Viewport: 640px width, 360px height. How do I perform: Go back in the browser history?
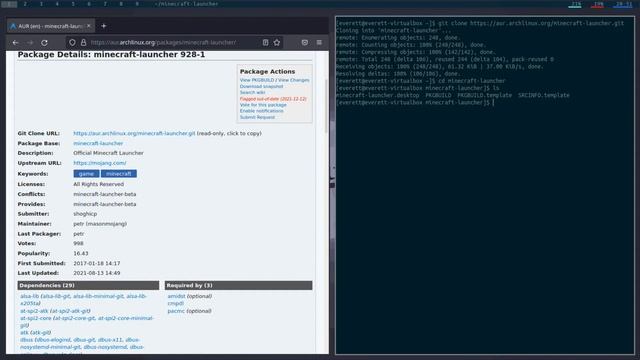(x=16, y=42)
